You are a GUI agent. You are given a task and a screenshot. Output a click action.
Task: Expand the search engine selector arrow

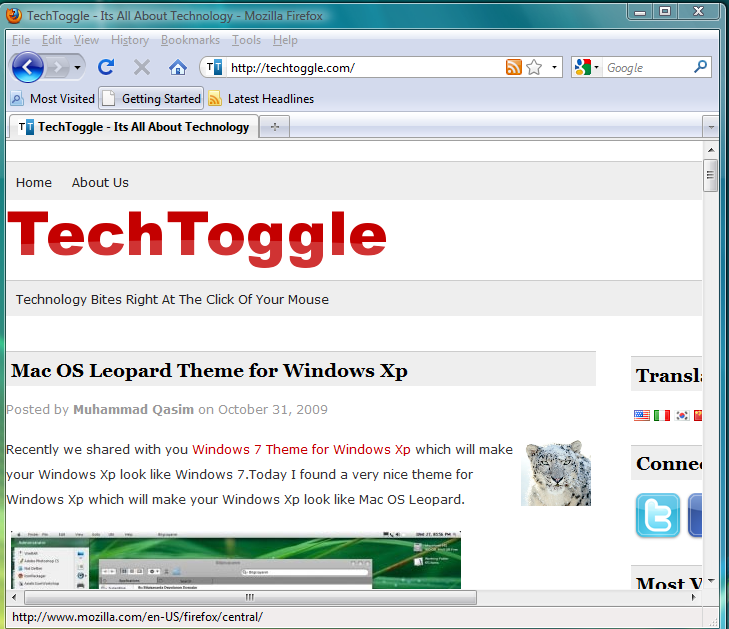tap(596, 67)
